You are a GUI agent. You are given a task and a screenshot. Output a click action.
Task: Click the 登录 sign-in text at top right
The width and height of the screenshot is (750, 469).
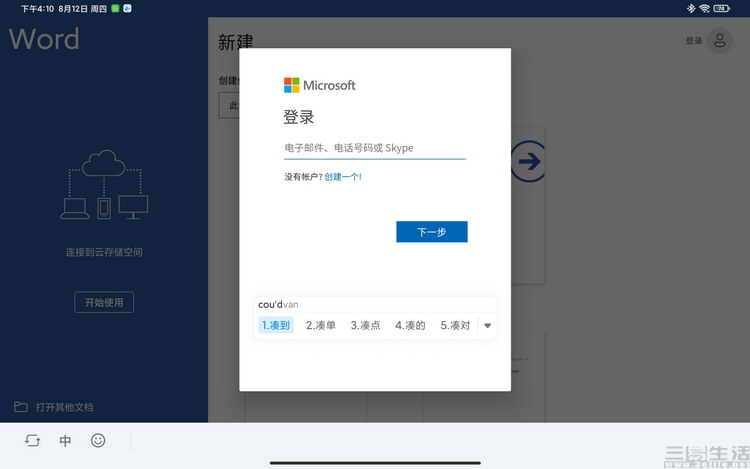click(x=694, y=41)
